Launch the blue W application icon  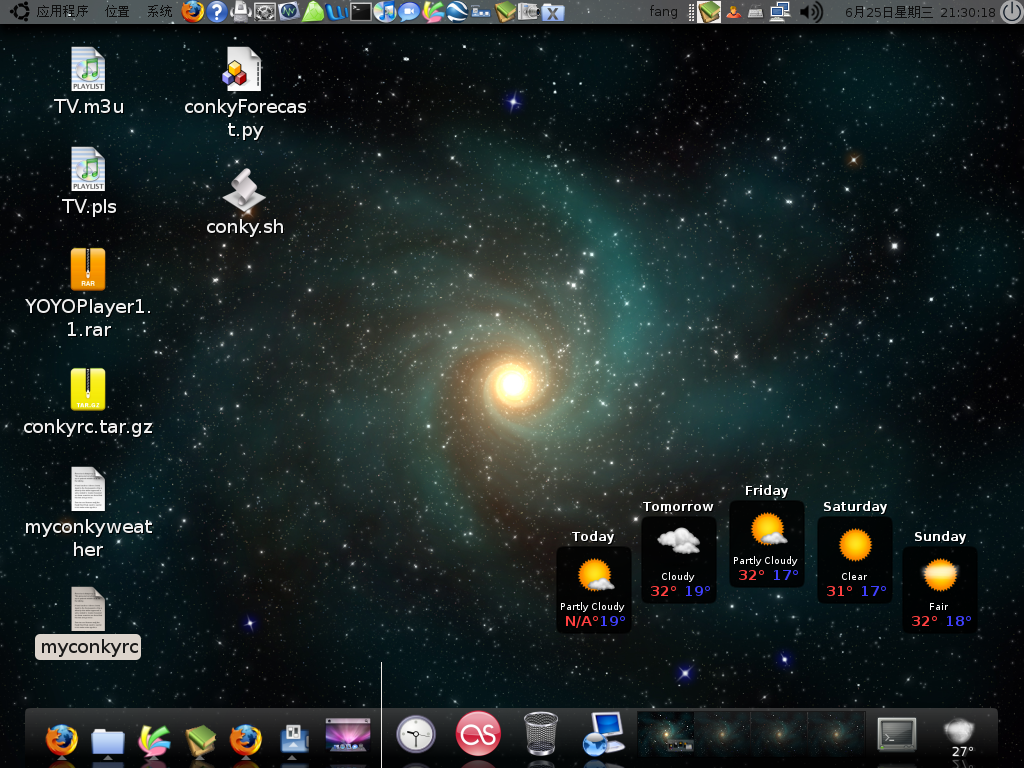[337, 11]
